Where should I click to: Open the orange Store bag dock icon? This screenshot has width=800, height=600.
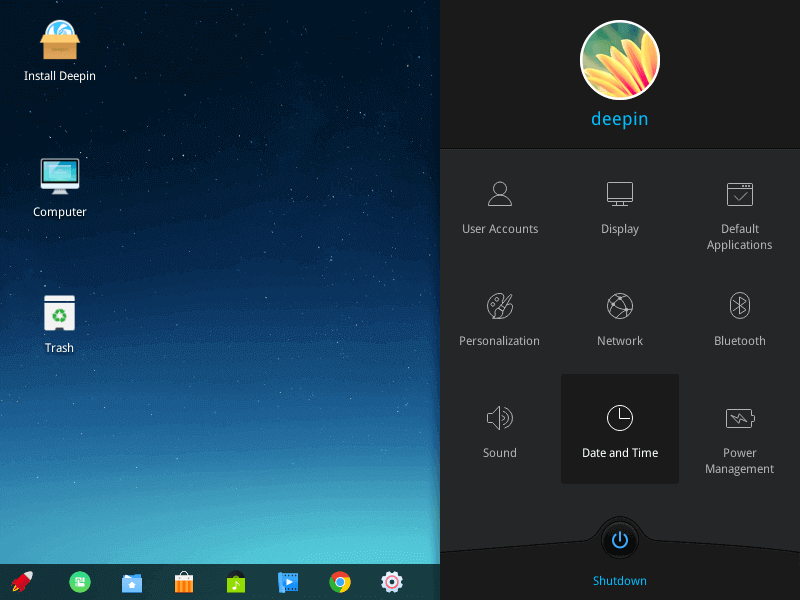(184, 582)
